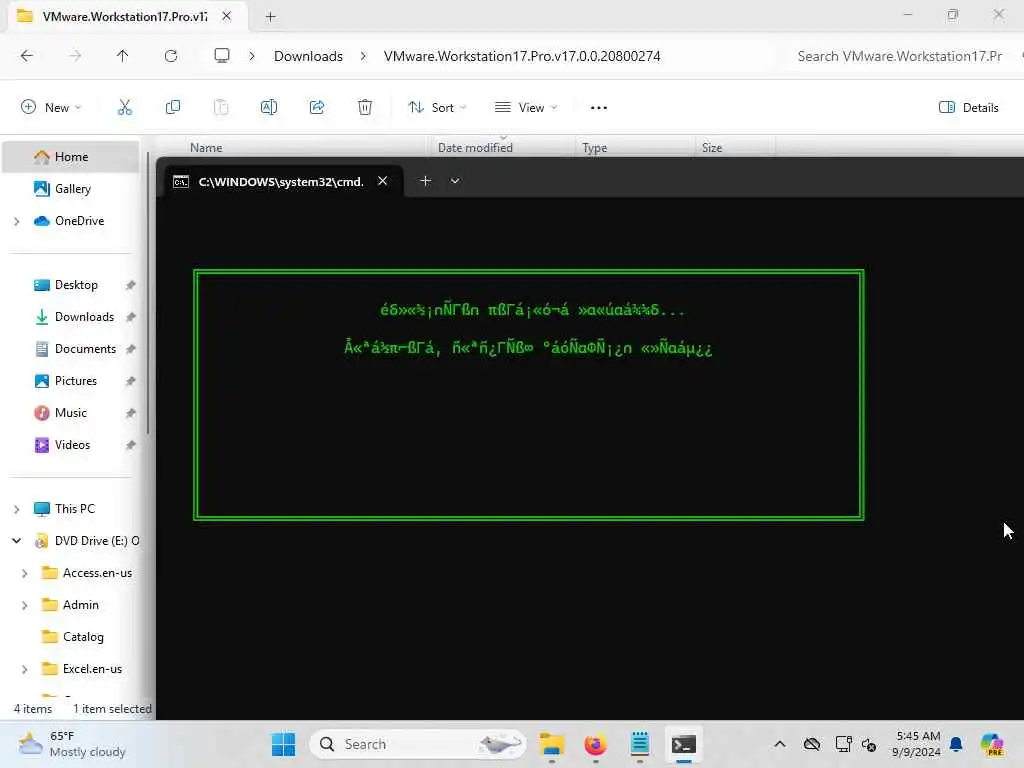Open the View dropdown menu
The height and width of the screenshot is (768, 1024).
526,108
